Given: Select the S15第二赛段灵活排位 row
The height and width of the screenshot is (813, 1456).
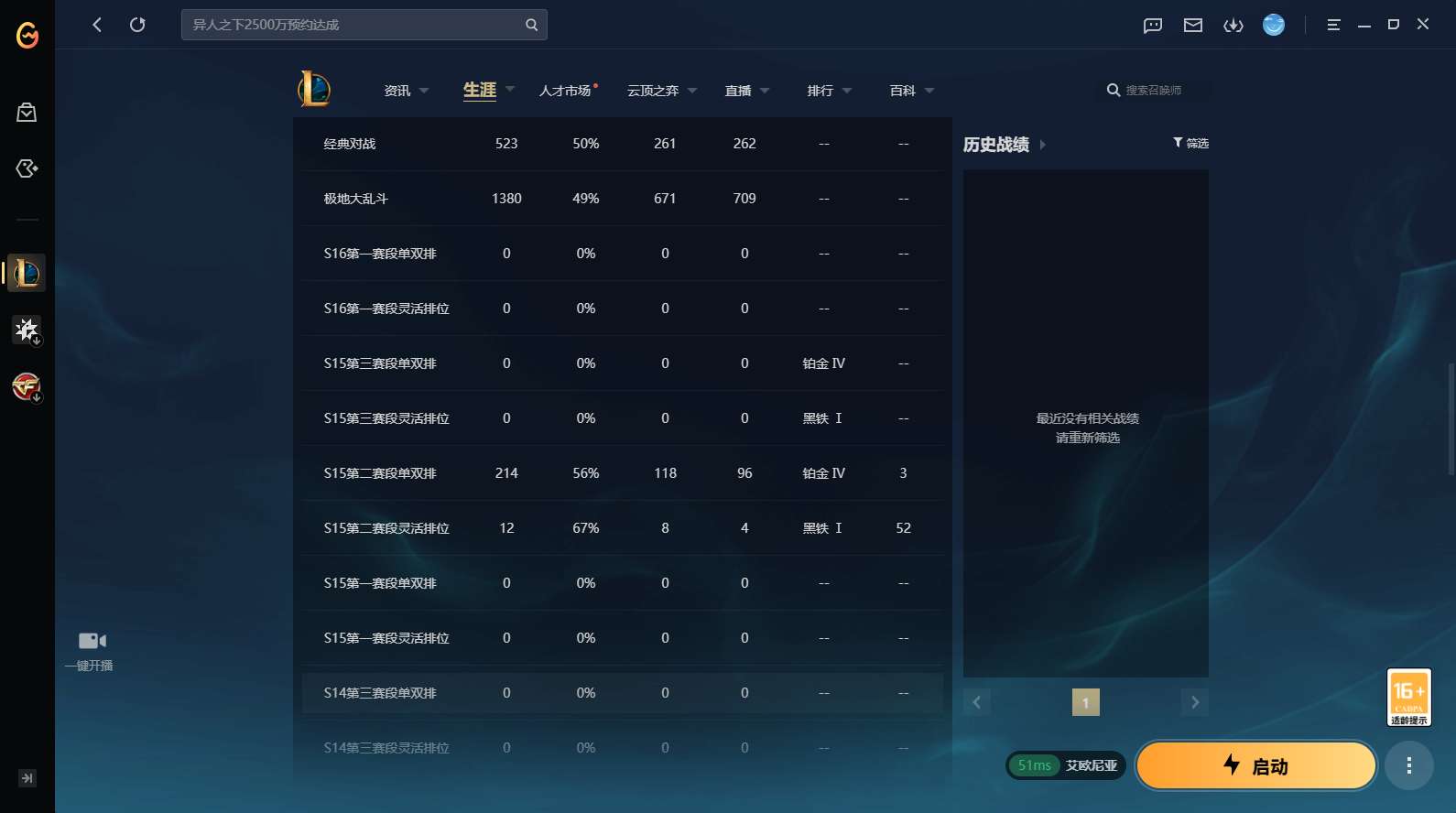Looking at the screenshot, I should pyautogui.click(x=623, y=528).
